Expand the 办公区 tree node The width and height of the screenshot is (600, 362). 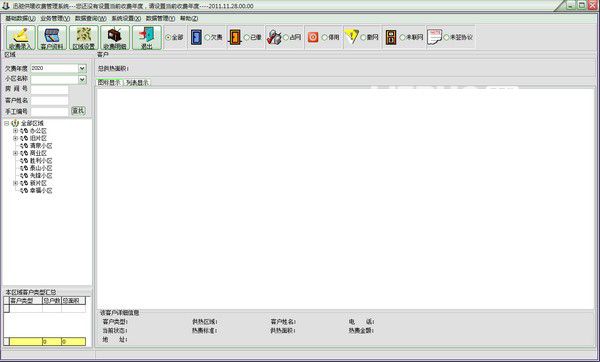point(15,130)
